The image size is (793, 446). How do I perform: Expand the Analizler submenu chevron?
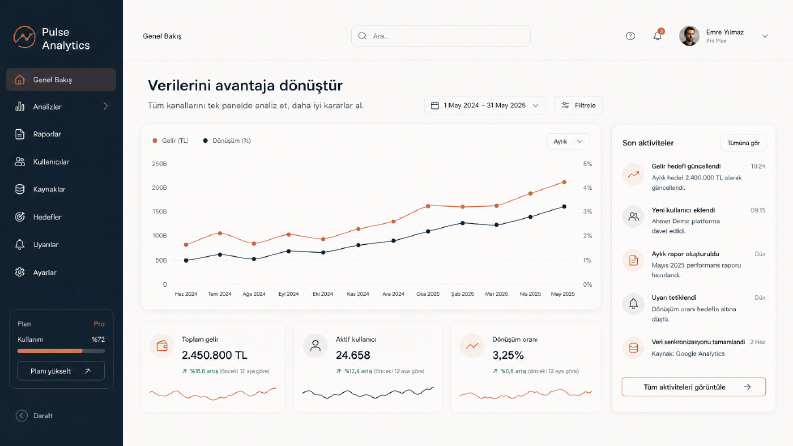105,107
